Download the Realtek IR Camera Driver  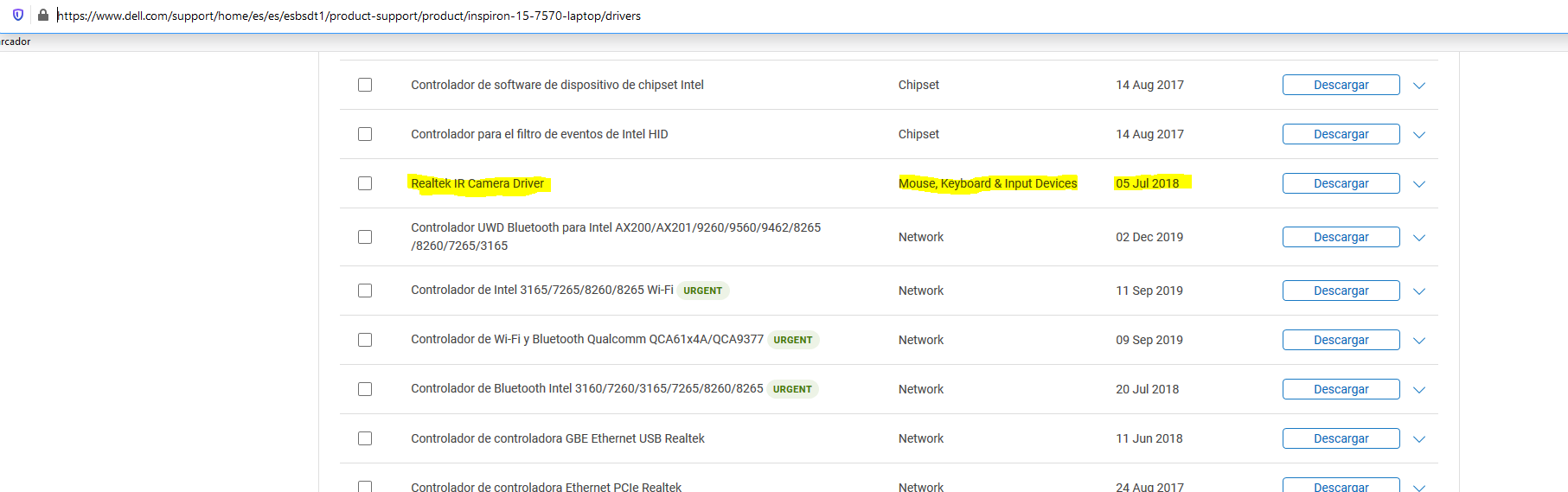pyautogui.click(x=1341, y=183)
